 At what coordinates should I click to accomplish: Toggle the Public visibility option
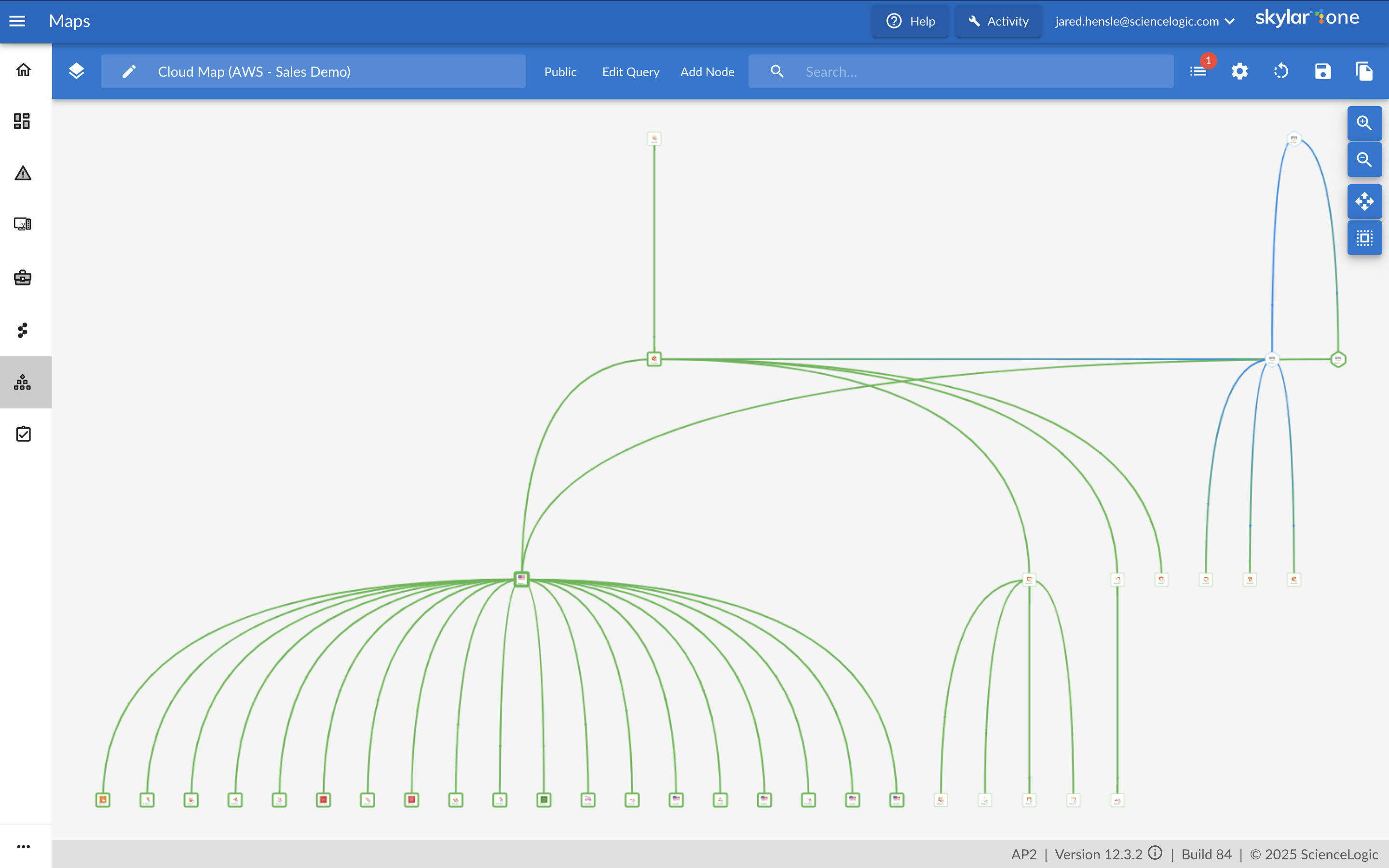pyautogui.click(x=560, y=72)
